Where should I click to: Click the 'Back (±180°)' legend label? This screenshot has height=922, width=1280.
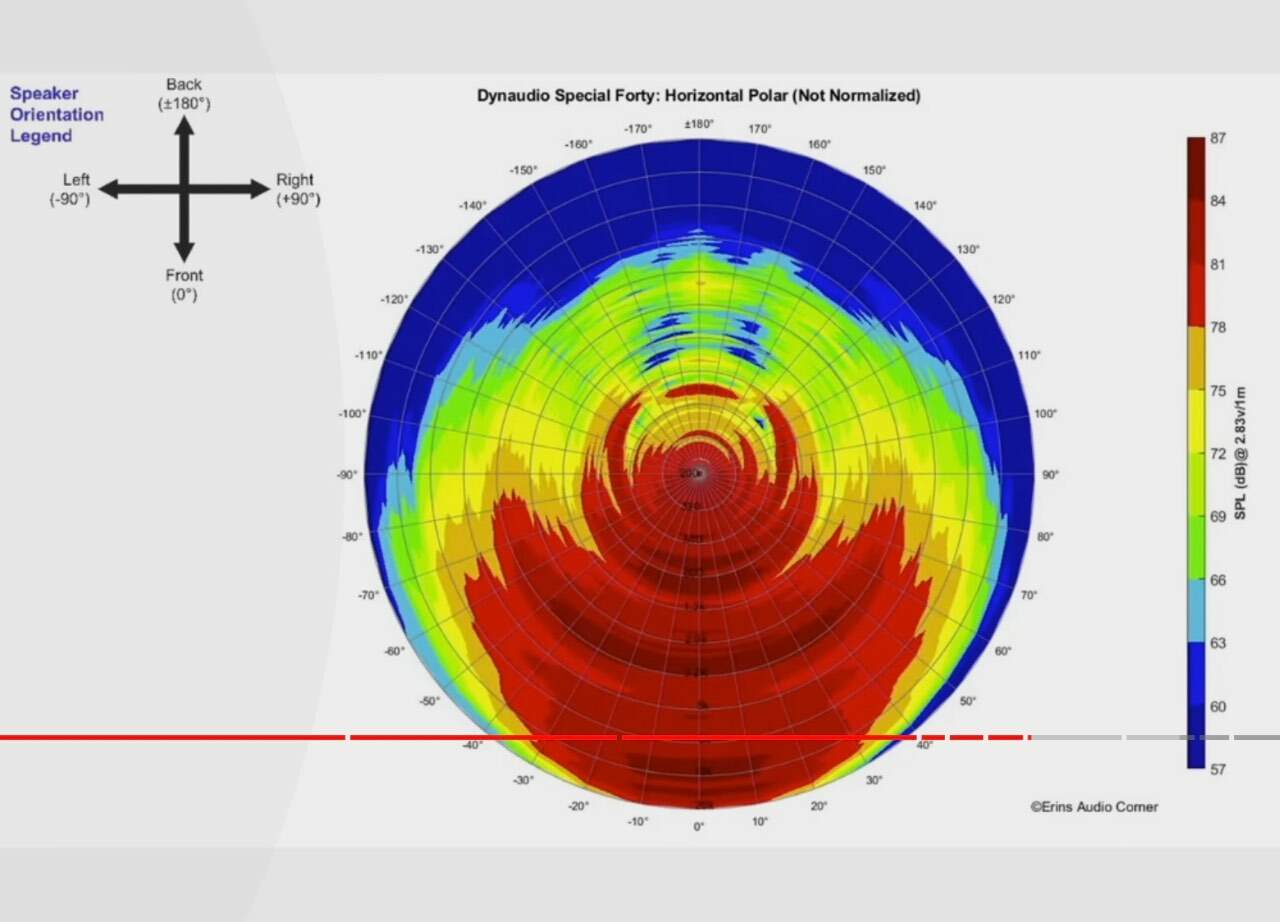pos(184,94)
